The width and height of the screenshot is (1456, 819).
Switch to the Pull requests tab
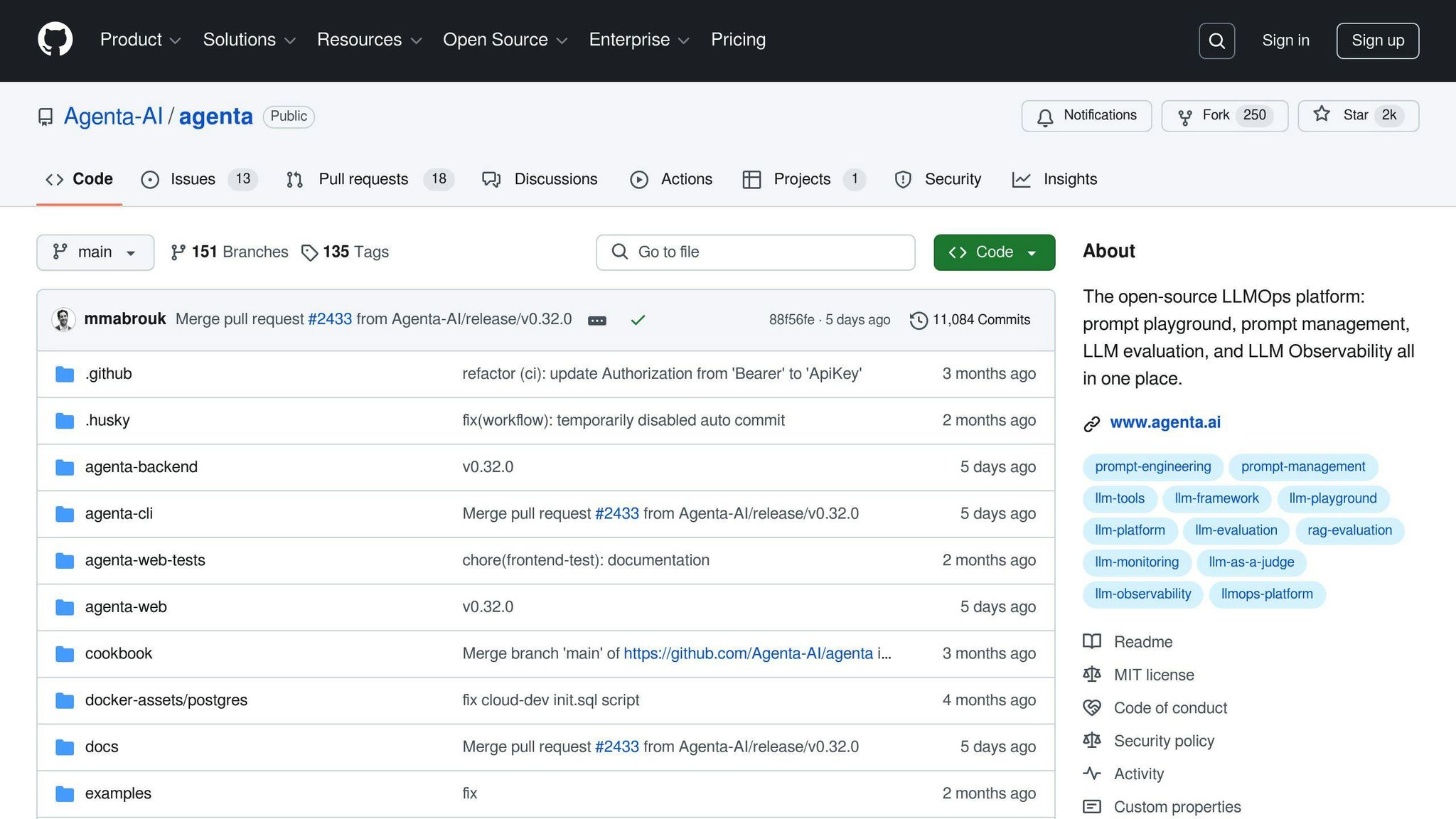pyautogui.click(x=363, y=179)
